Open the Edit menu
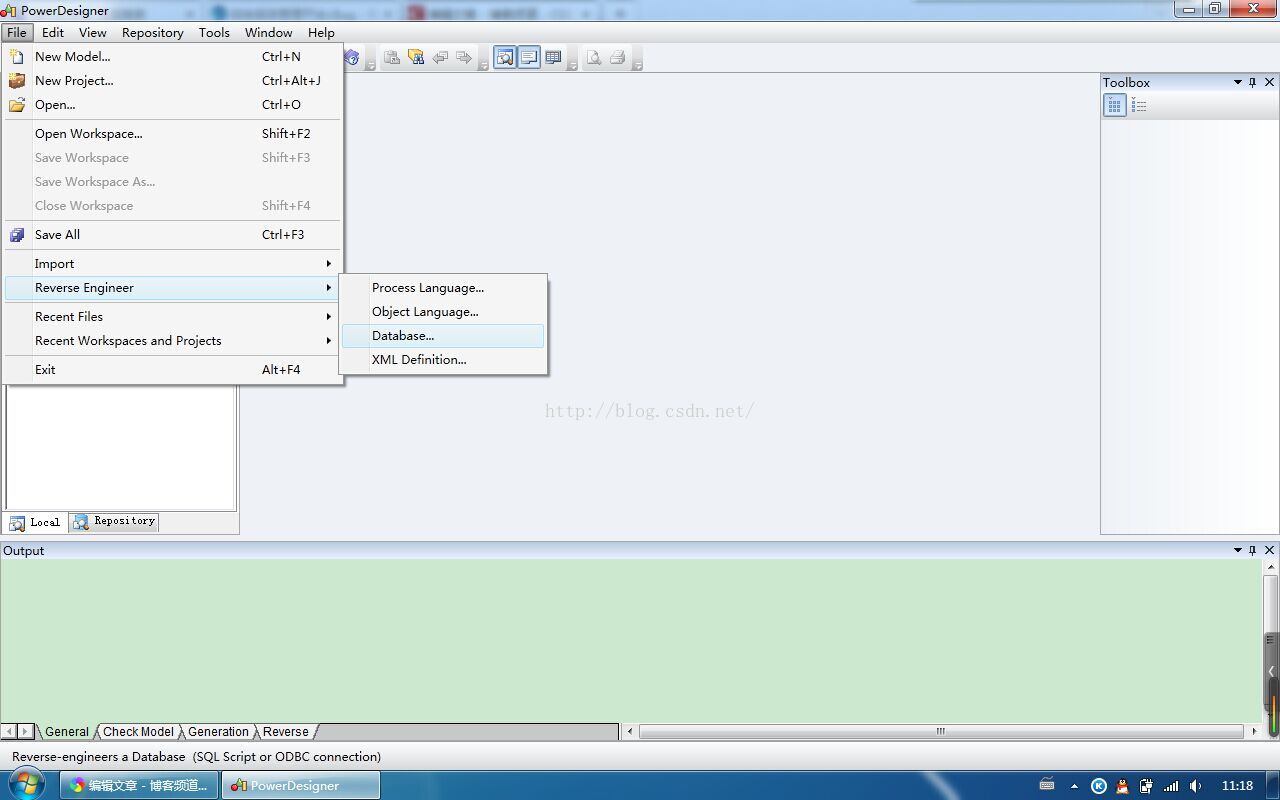The image size is (1280, 800). click(53, 32)
